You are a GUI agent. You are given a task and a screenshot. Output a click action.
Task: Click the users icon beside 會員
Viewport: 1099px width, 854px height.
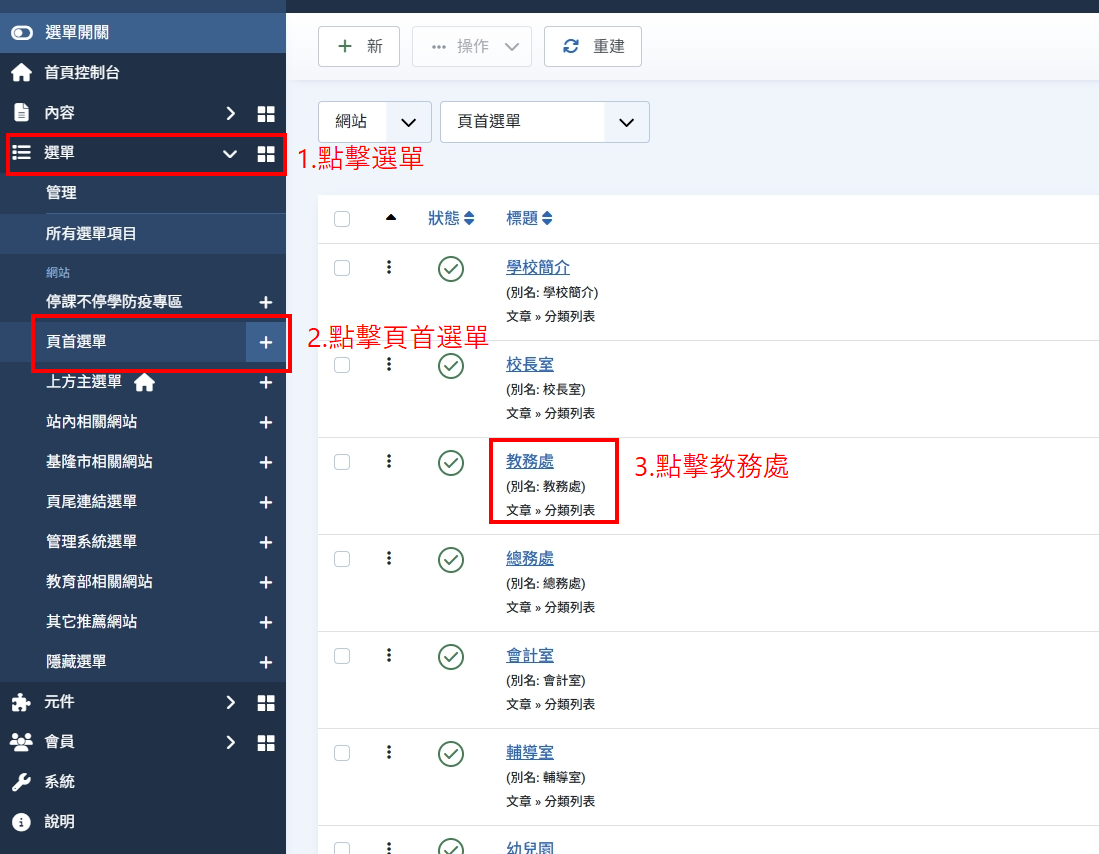pos(22,742)
